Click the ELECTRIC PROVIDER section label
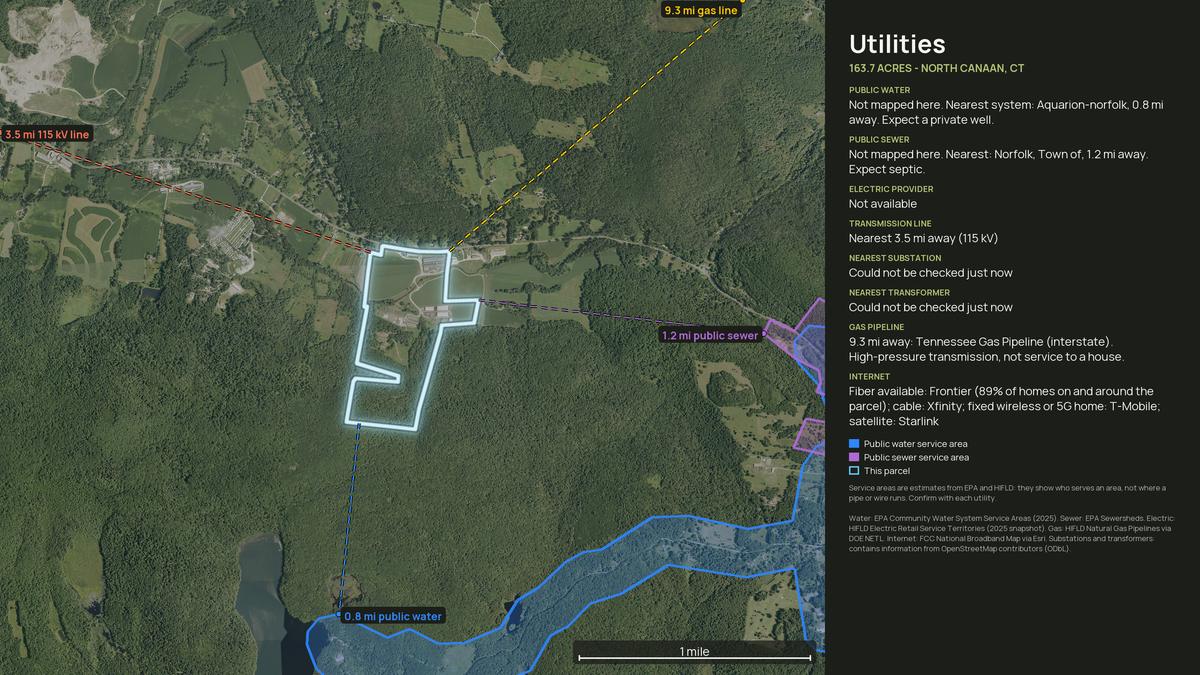This screenshot has width=1200, height=675. click(891, 189)
